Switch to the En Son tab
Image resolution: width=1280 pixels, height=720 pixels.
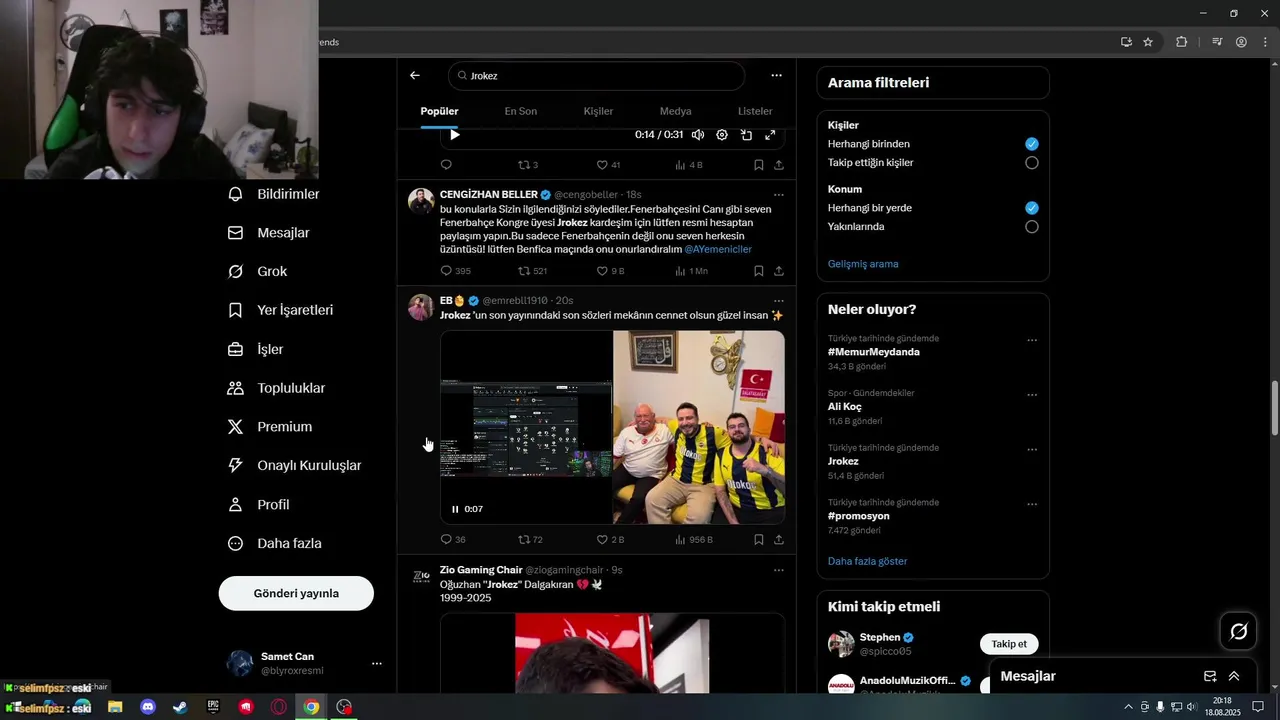(520, 111)
